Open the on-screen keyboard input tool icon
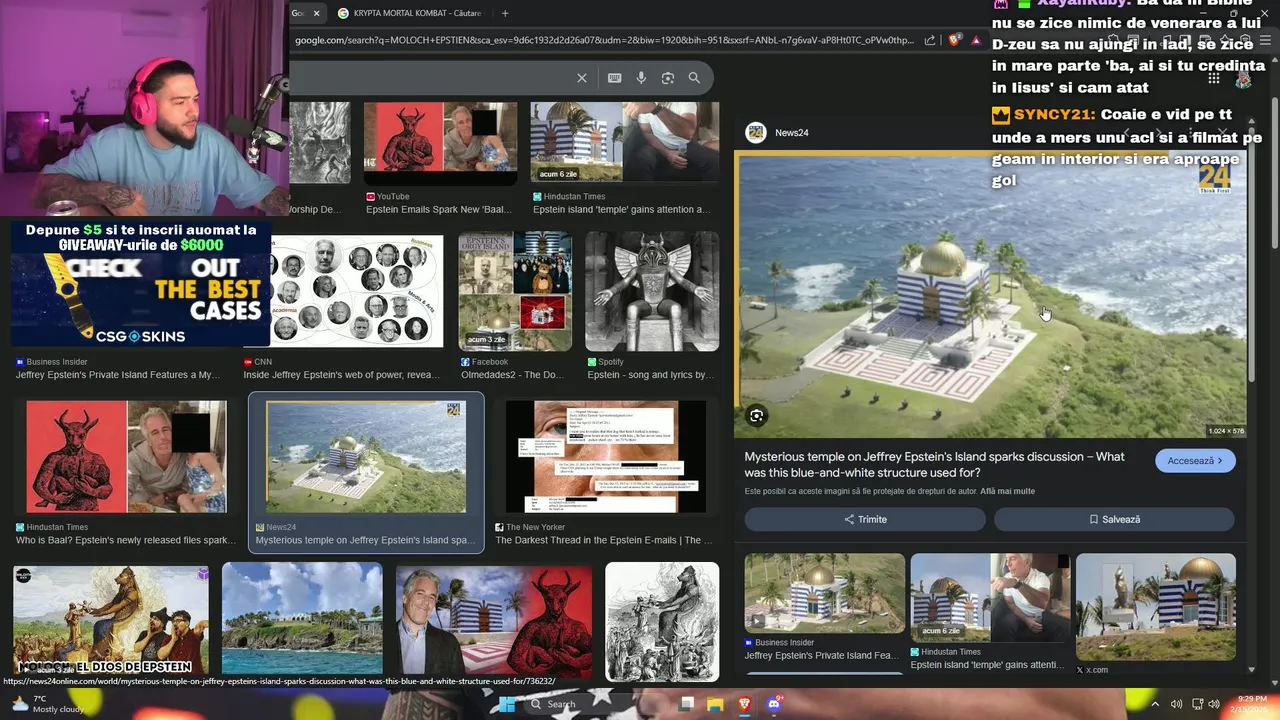This screenshot has height=720, width=1280. [614, 78]
